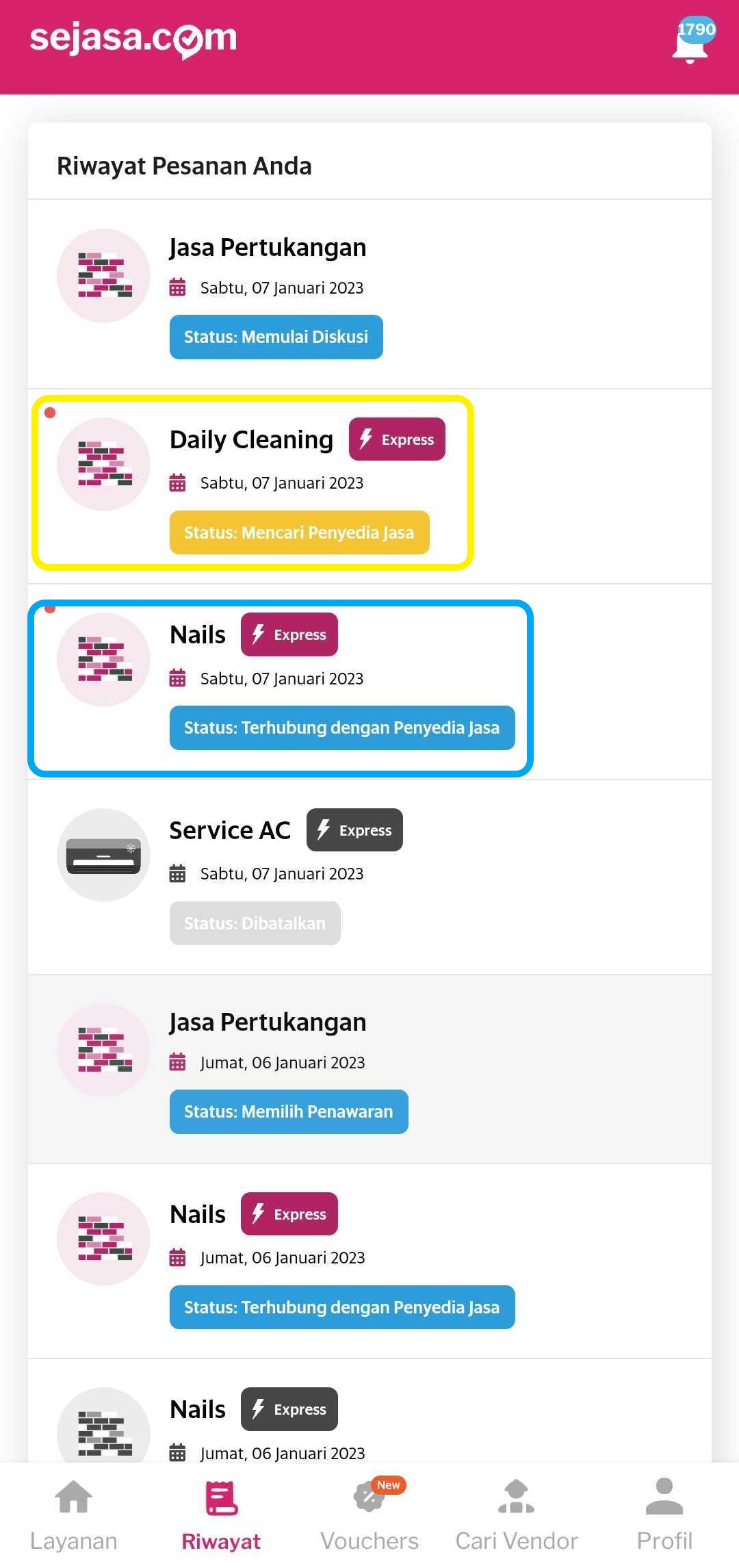Screen dimensions: 739x1568
Task: Open the notification bell with 1790 badge
Action: tap(691, 43)
